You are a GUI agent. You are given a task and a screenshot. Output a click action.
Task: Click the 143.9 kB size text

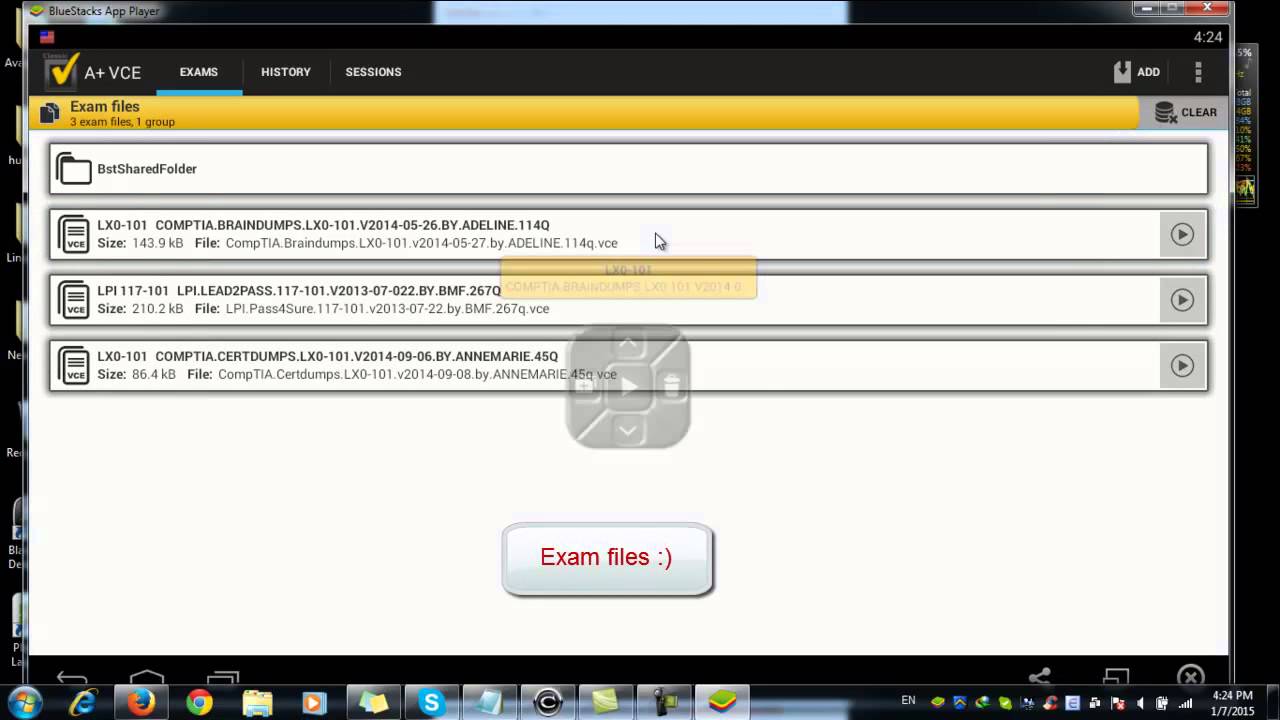157,243
